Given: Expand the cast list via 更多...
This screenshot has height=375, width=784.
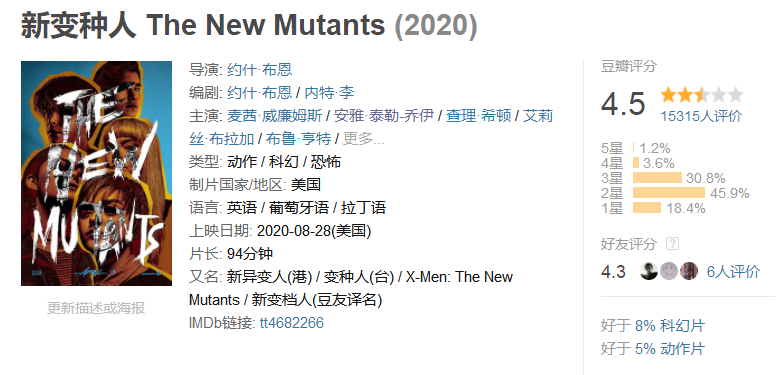Looking at the screenshot, I should point(364,139).
